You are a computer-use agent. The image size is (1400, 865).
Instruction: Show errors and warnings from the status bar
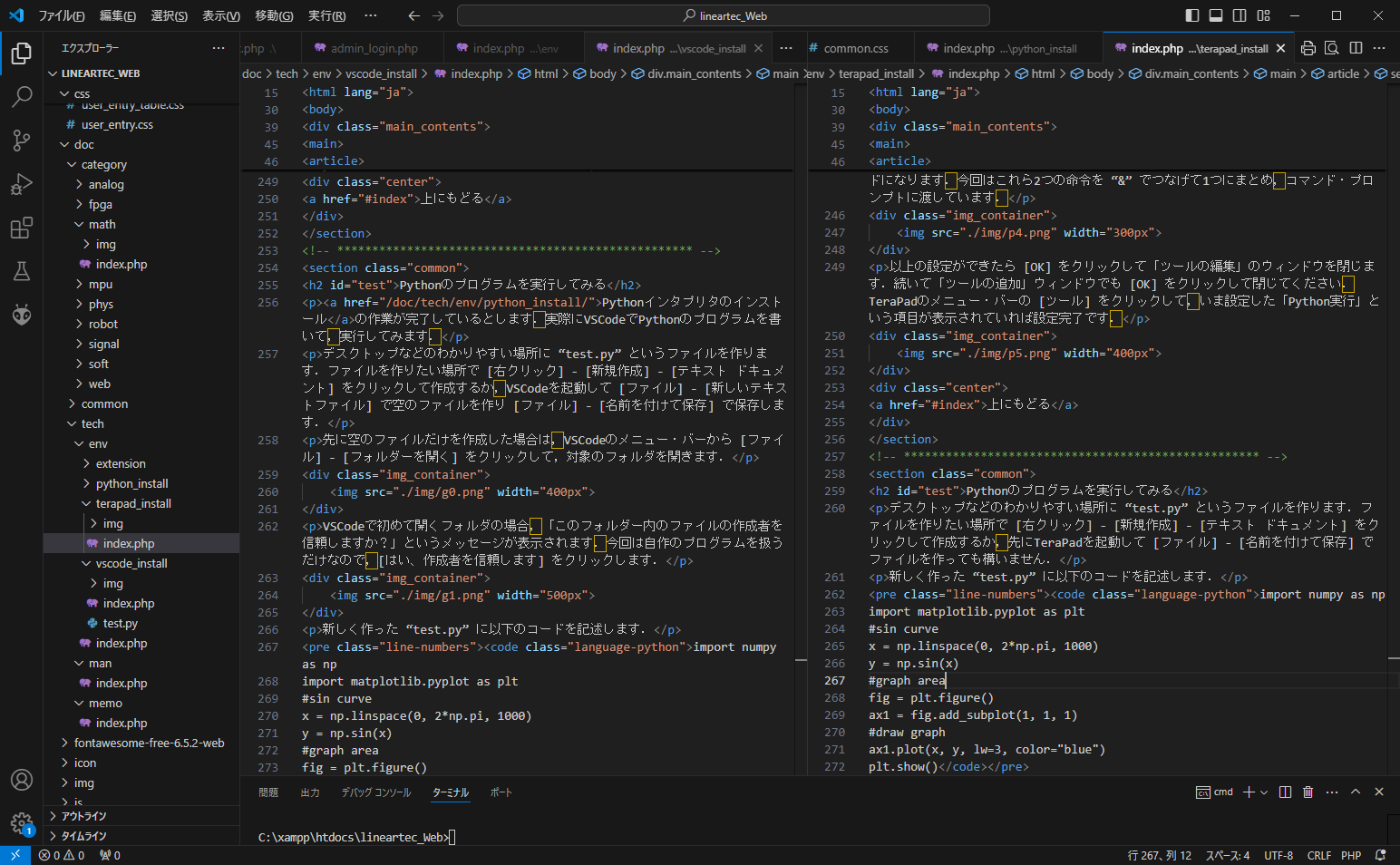click(x=62, y=855)
